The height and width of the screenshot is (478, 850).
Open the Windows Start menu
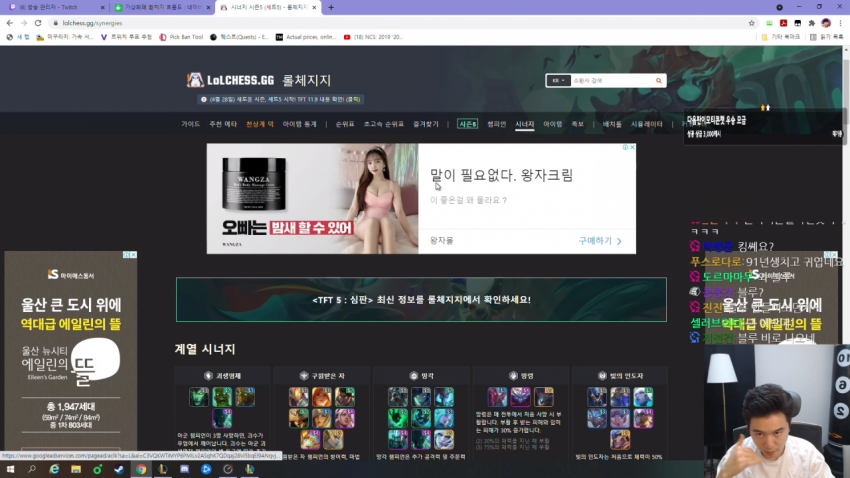coord(10,469)
